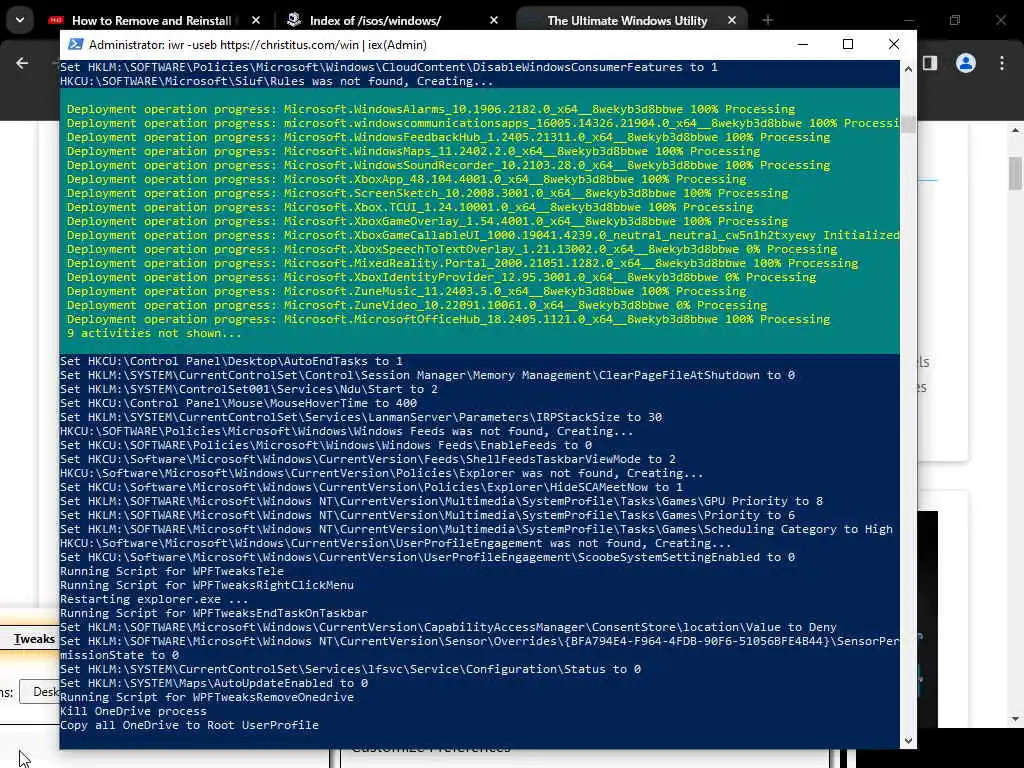Click the PowerShell window title text

pos(258,44)
